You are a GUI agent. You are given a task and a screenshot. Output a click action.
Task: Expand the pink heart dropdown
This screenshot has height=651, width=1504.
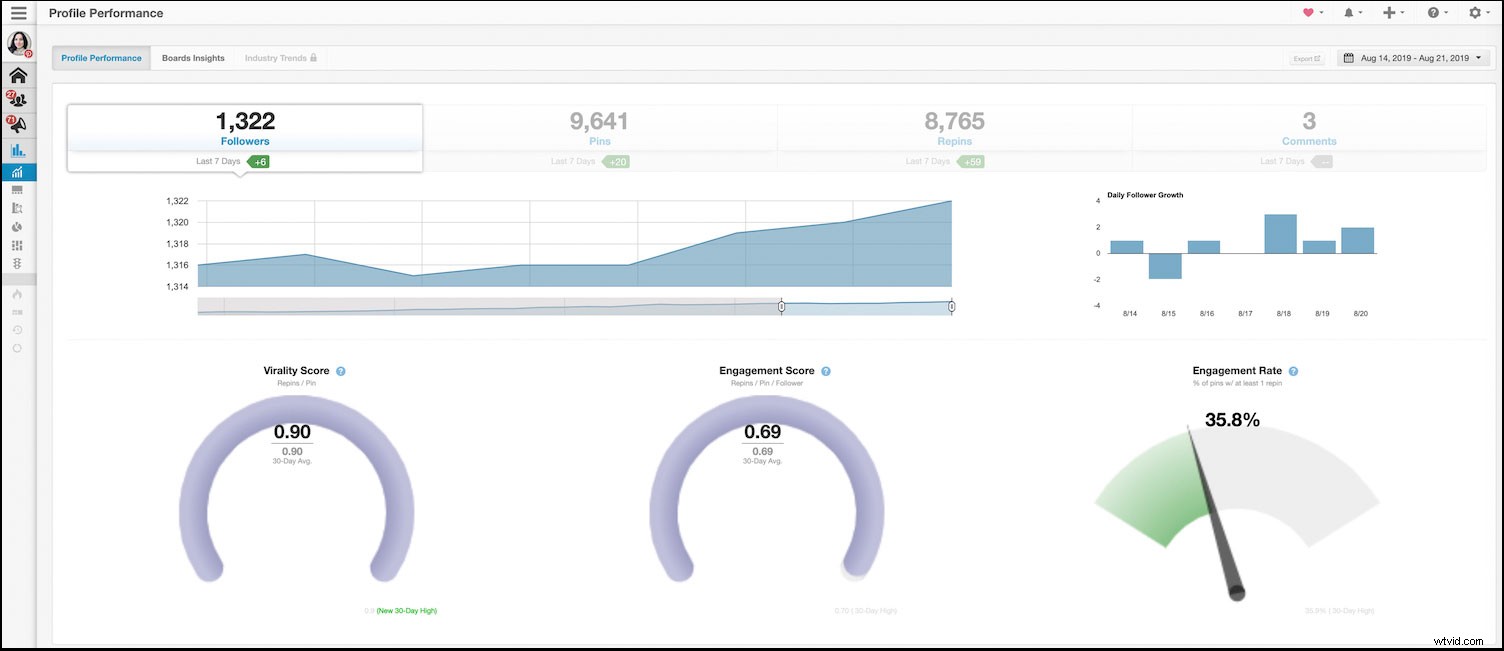1313,13
